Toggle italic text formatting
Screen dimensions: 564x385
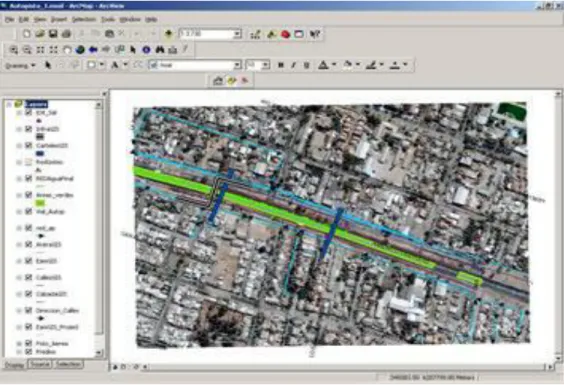(294, 65)
